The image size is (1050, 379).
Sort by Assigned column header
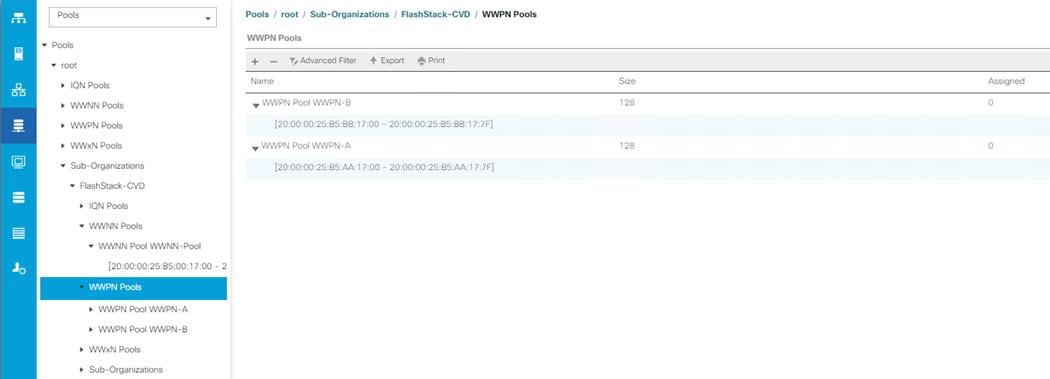click(x=1006, y=81)
